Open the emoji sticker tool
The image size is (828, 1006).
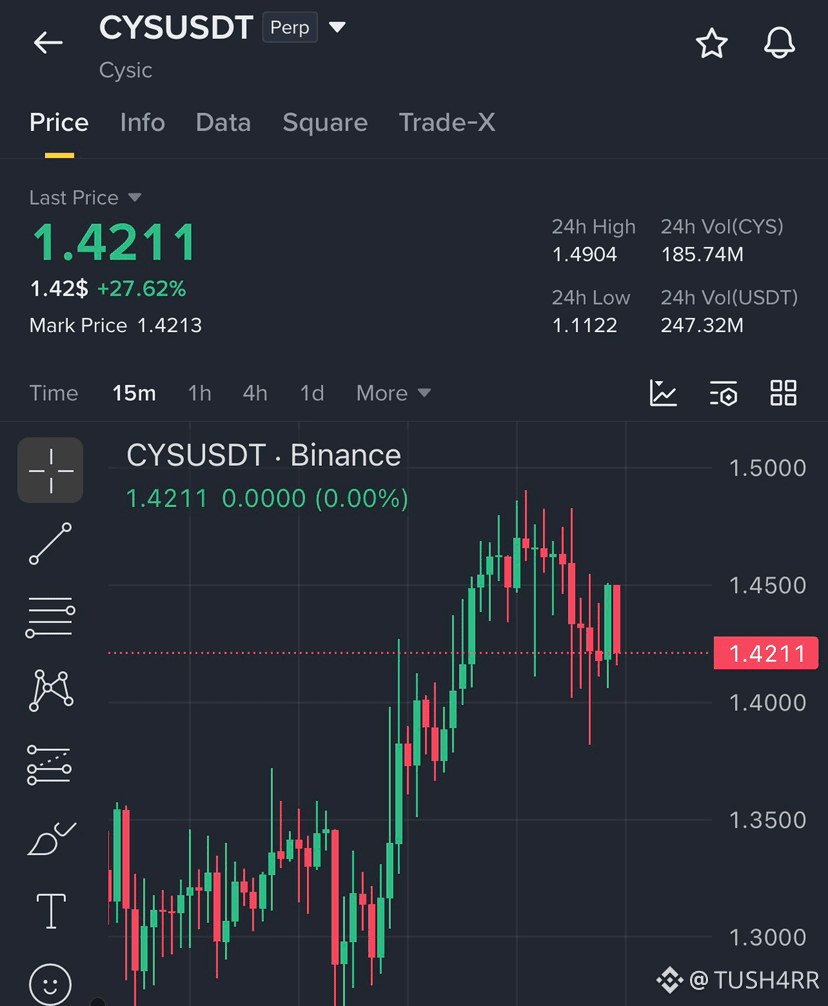(x=50, y=984)
